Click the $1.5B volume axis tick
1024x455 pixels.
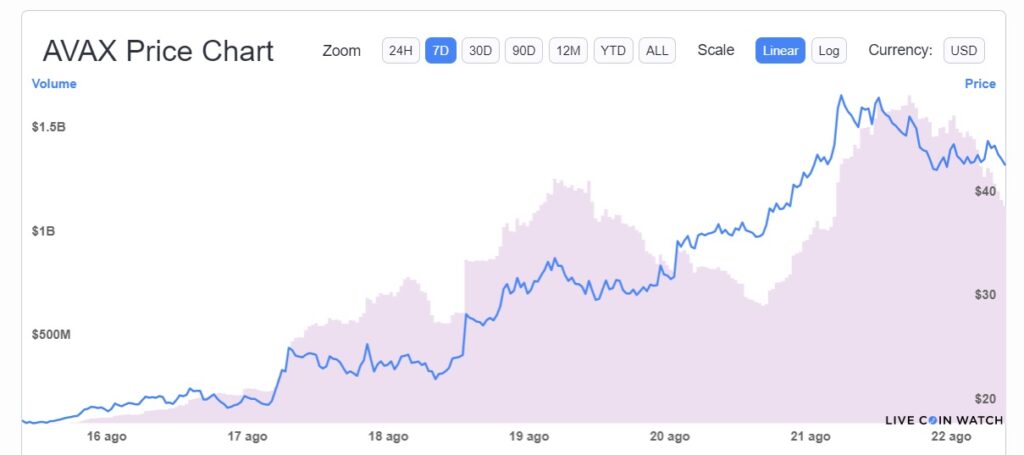[x=48, y=127]
